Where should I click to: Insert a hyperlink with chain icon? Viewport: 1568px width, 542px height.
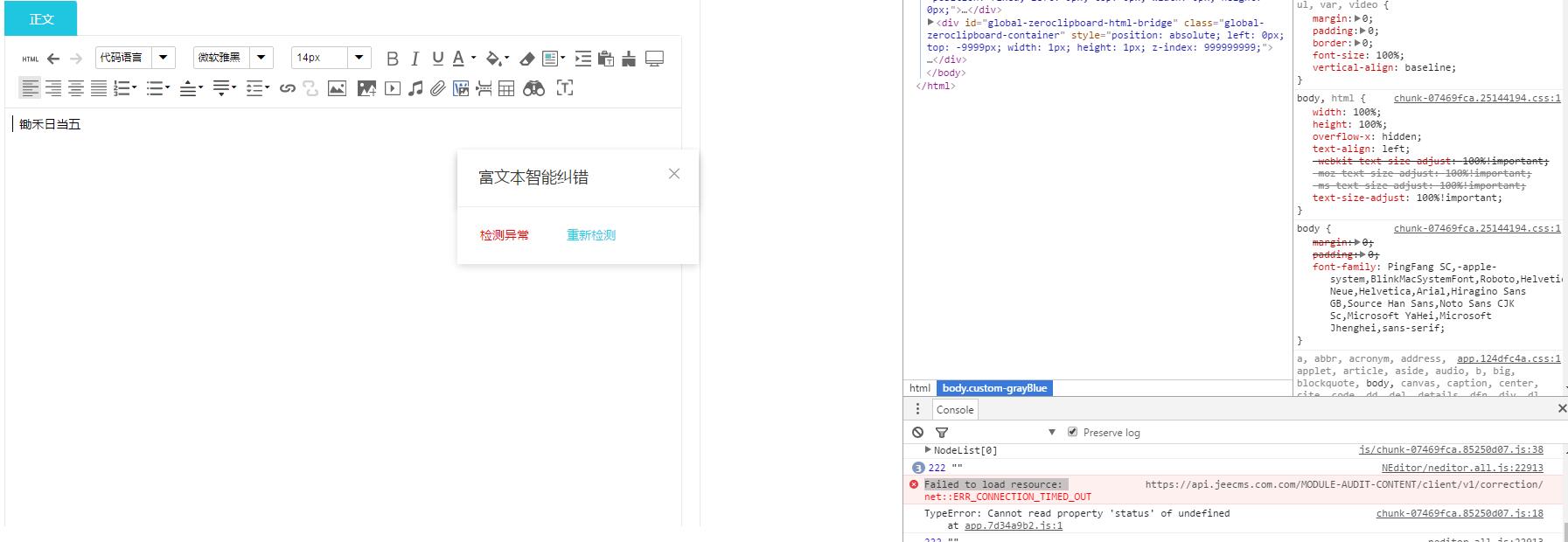[287, 88]
